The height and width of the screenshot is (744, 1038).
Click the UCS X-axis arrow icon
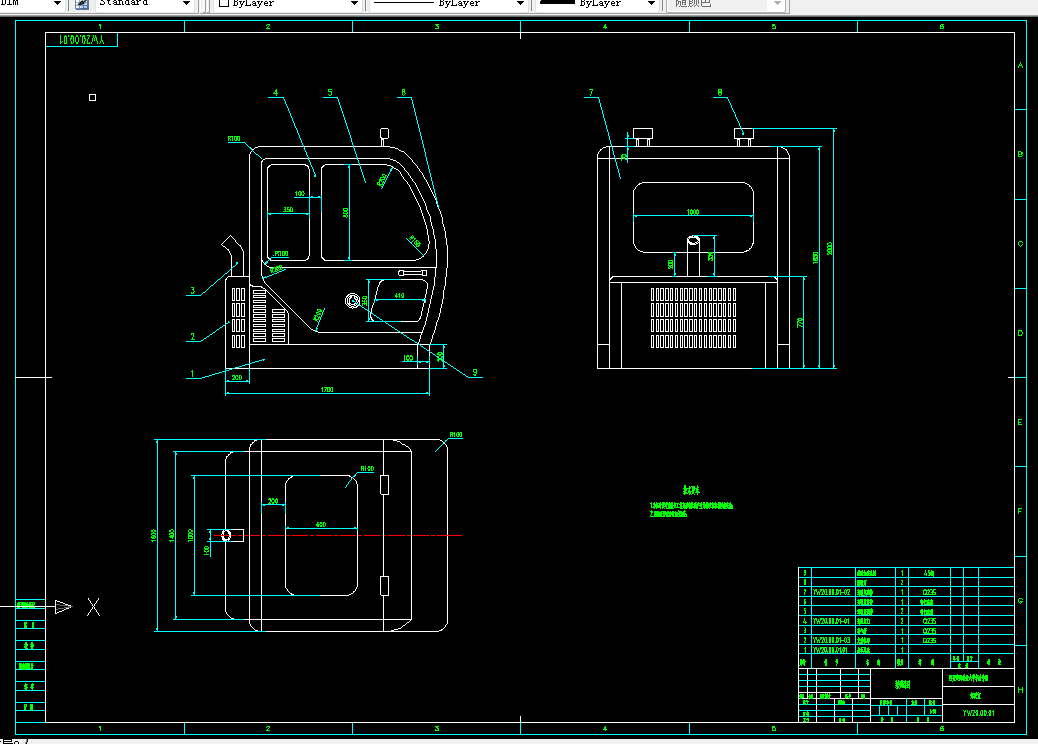[64, 606]
